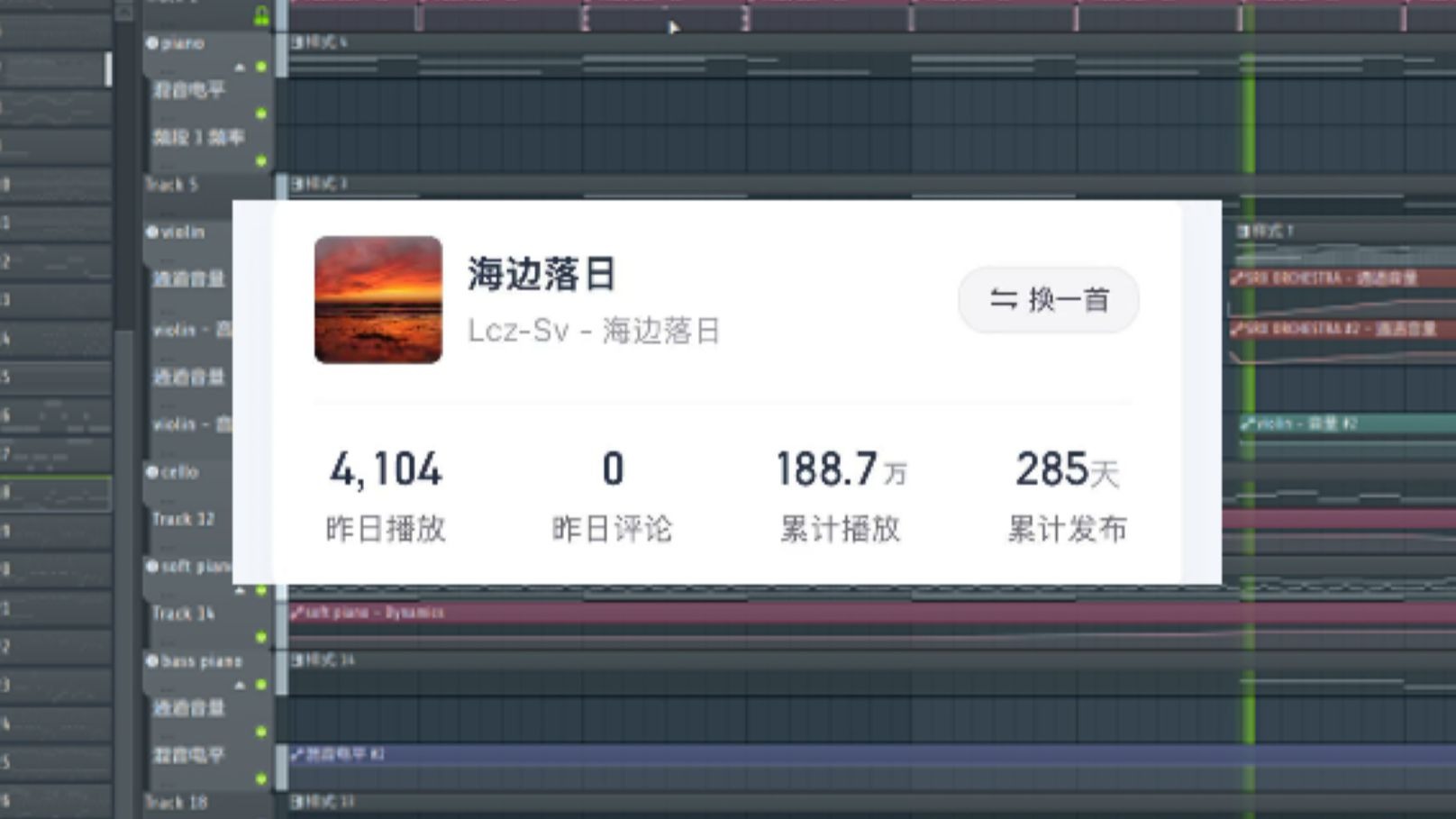Click the 换一首 button to change song
The width and height of the screenshot is (1456, 819).
tap(1047, 300)
